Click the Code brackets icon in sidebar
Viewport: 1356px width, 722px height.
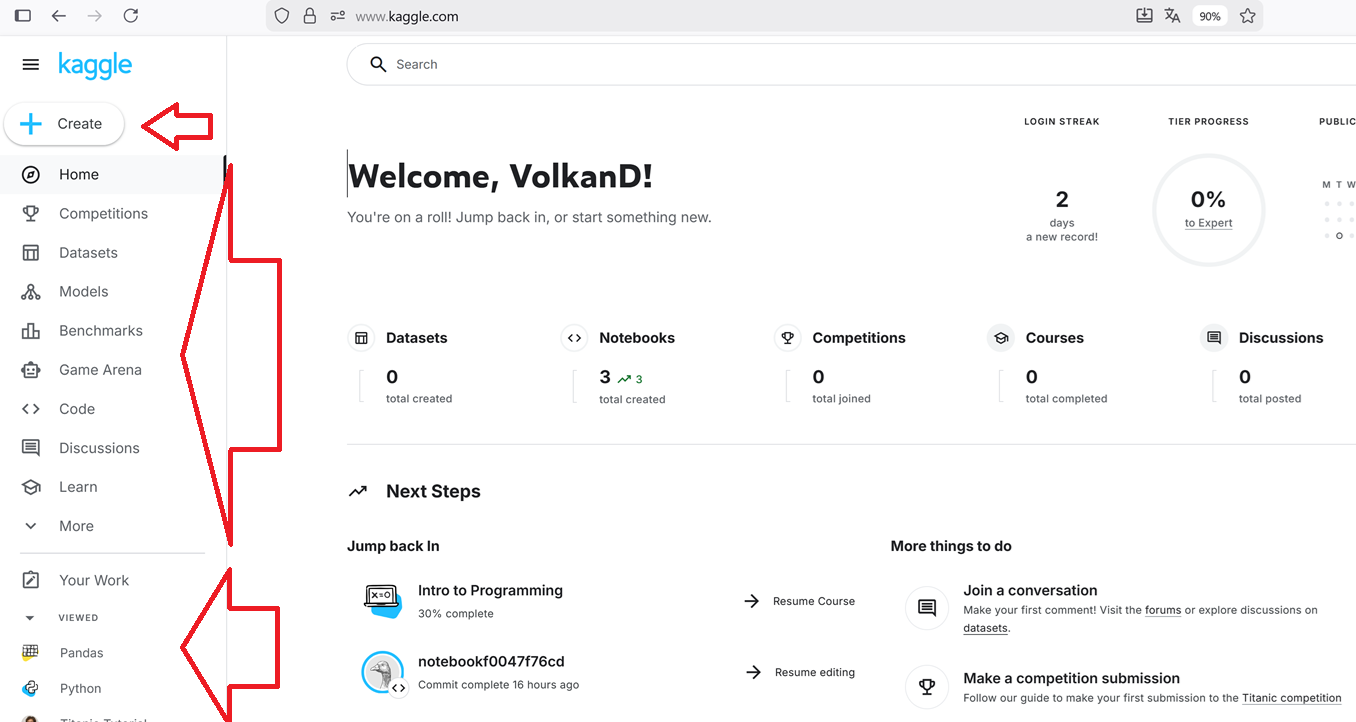31,409
